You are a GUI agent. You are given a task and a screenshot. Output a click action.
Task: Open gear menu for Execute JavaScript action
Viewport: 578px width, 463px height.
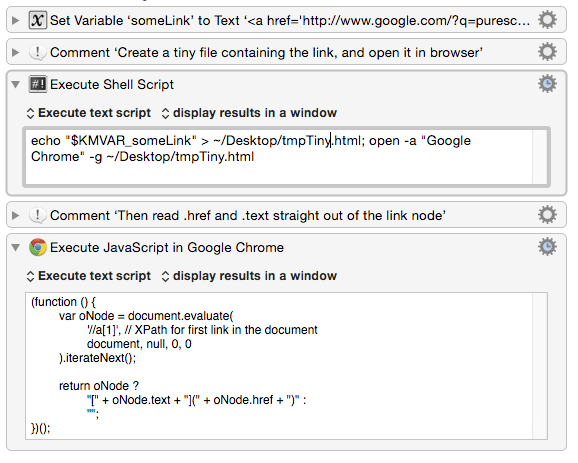pyautogui.click(x=547, y=247)
